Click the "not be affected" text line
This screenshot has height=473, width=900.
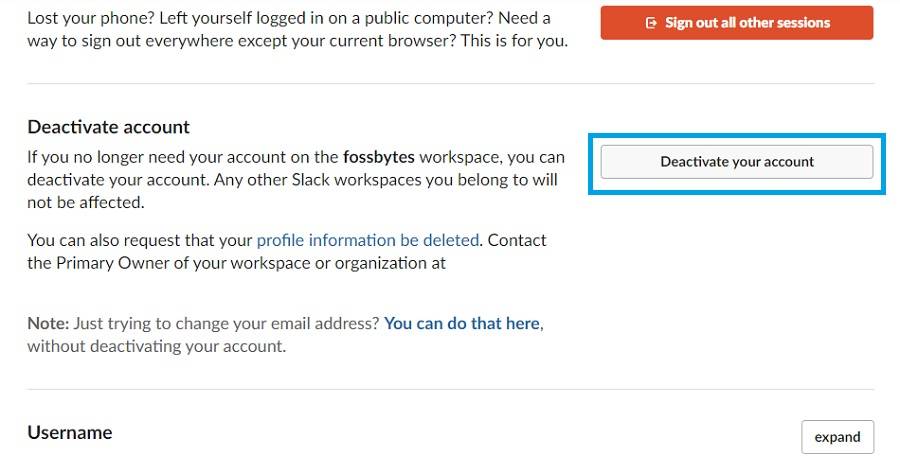[86, 203]
